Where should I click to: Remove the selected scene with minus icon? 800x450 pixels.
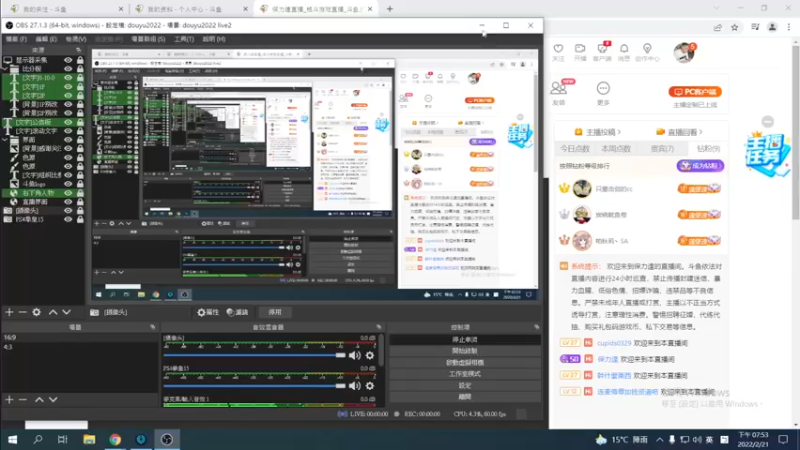[x=22, y=399]
